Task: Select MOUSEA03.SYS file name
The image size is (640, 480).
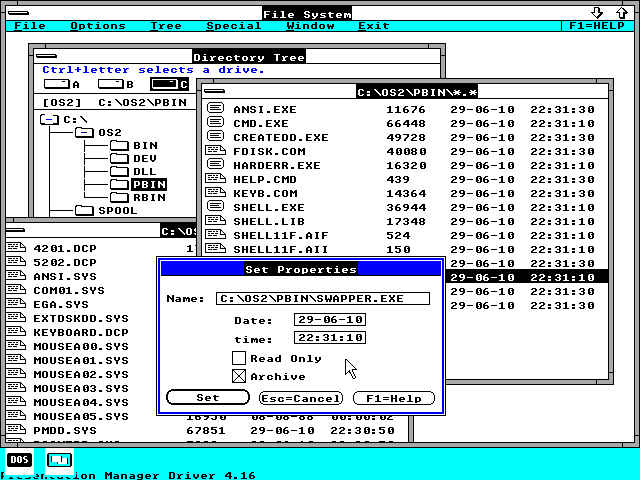Action: 81,389
